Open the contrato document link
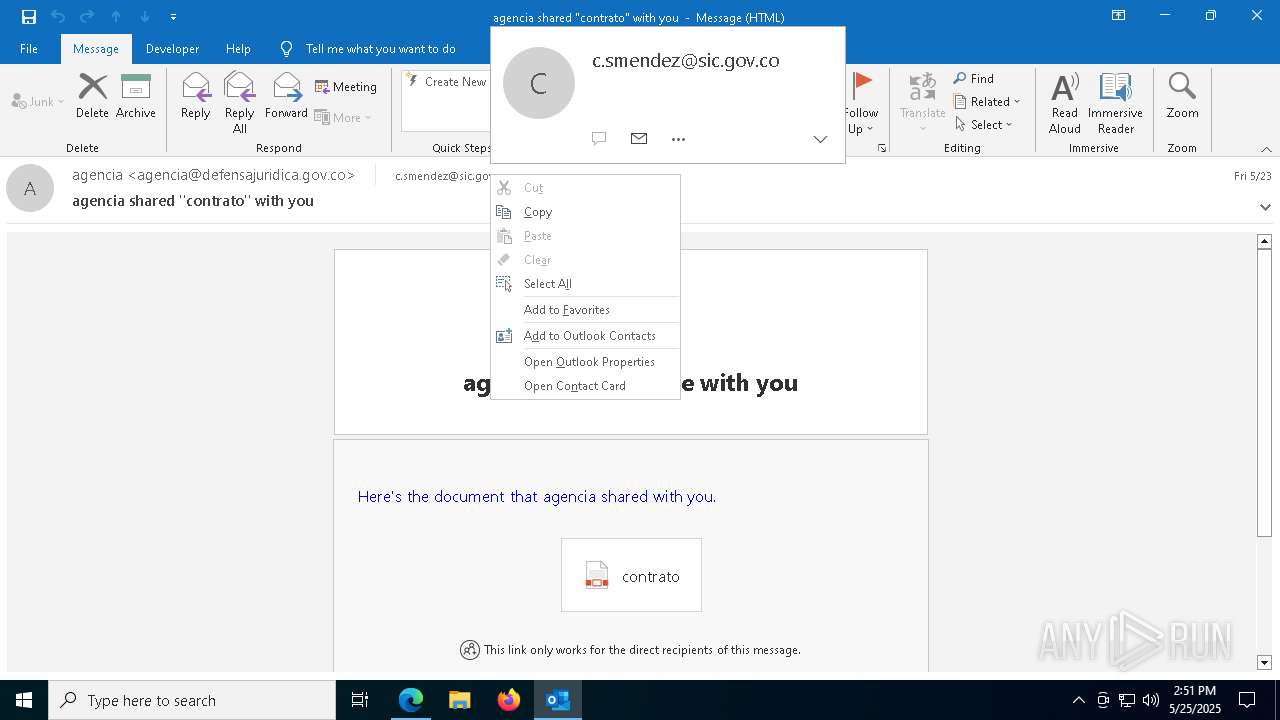The height and width of the screenshot is (720, 1280). 631,575
